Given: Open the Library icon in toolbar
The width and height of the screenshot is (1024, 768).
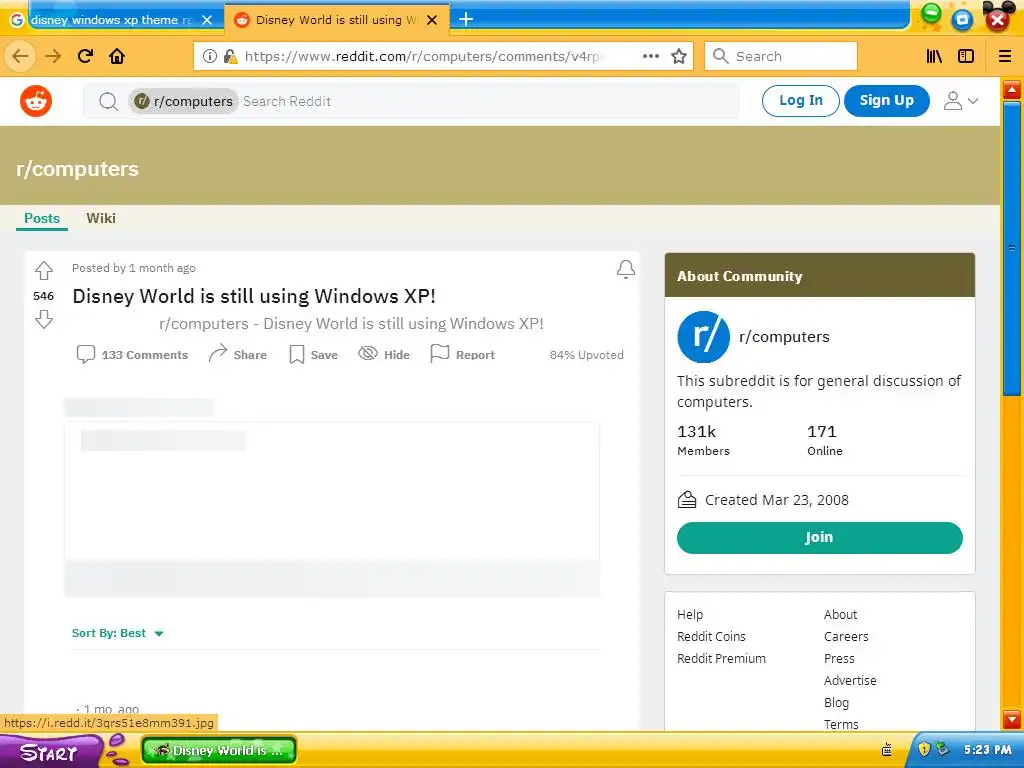Looking at the screenshot, I should point(935,56).
